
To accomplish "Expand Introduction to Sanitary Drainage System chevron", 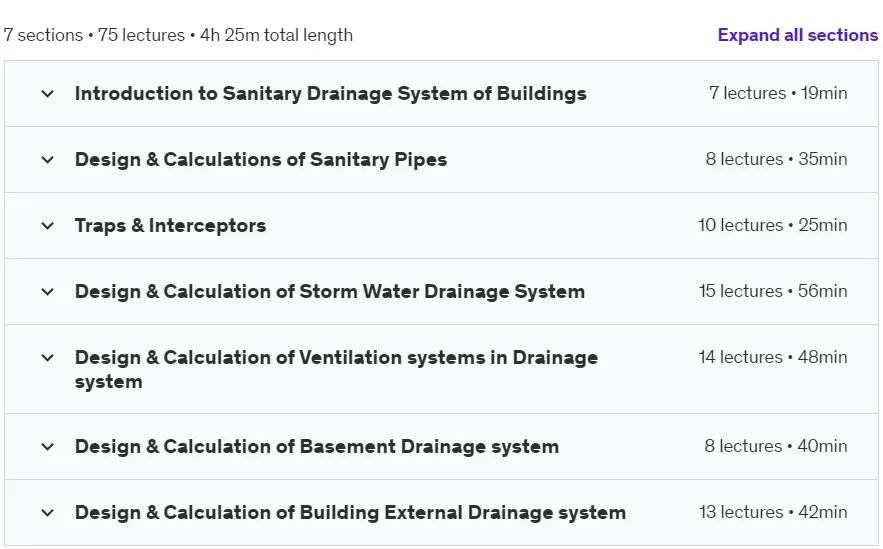I will [x=48, y=93].
